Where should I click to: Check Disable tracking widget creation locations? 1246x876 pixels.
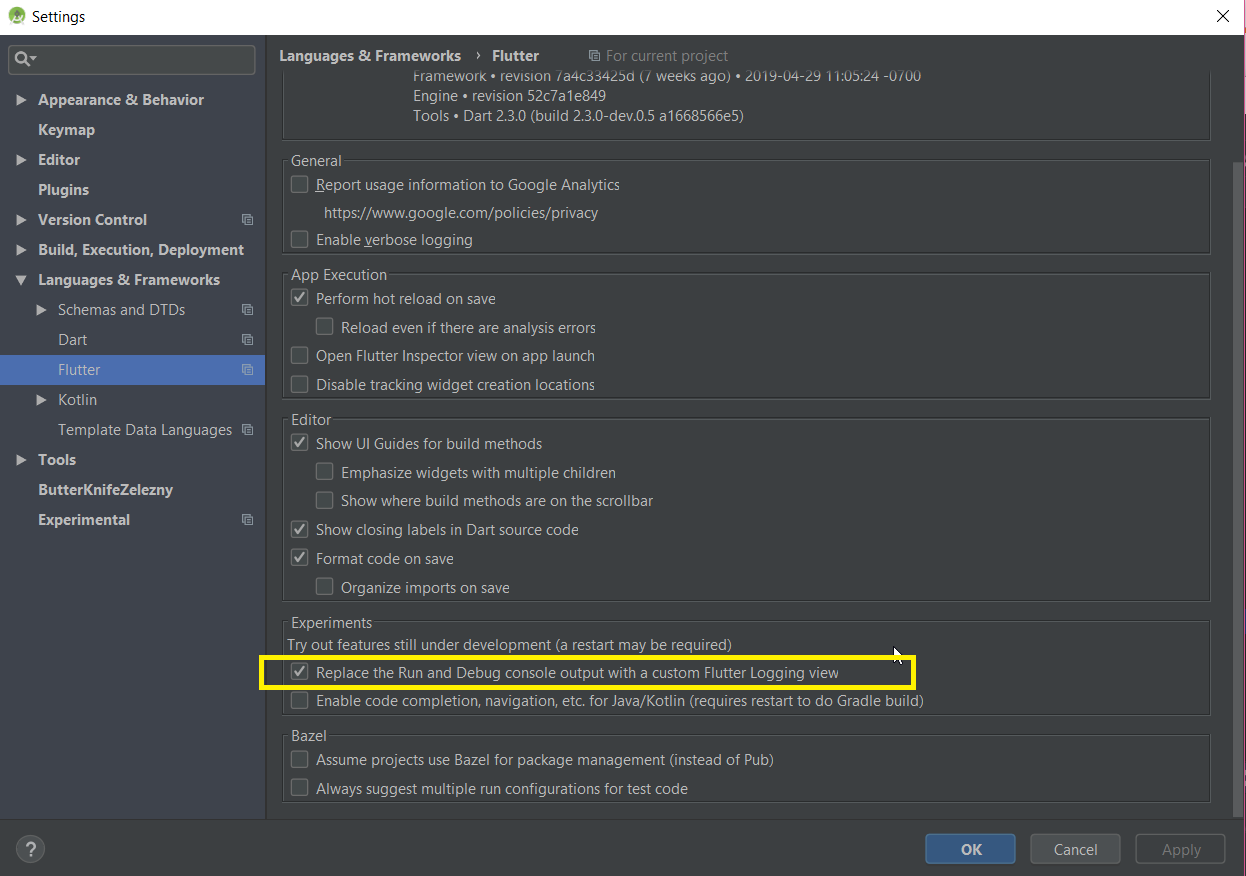click(x=299, y=384)
